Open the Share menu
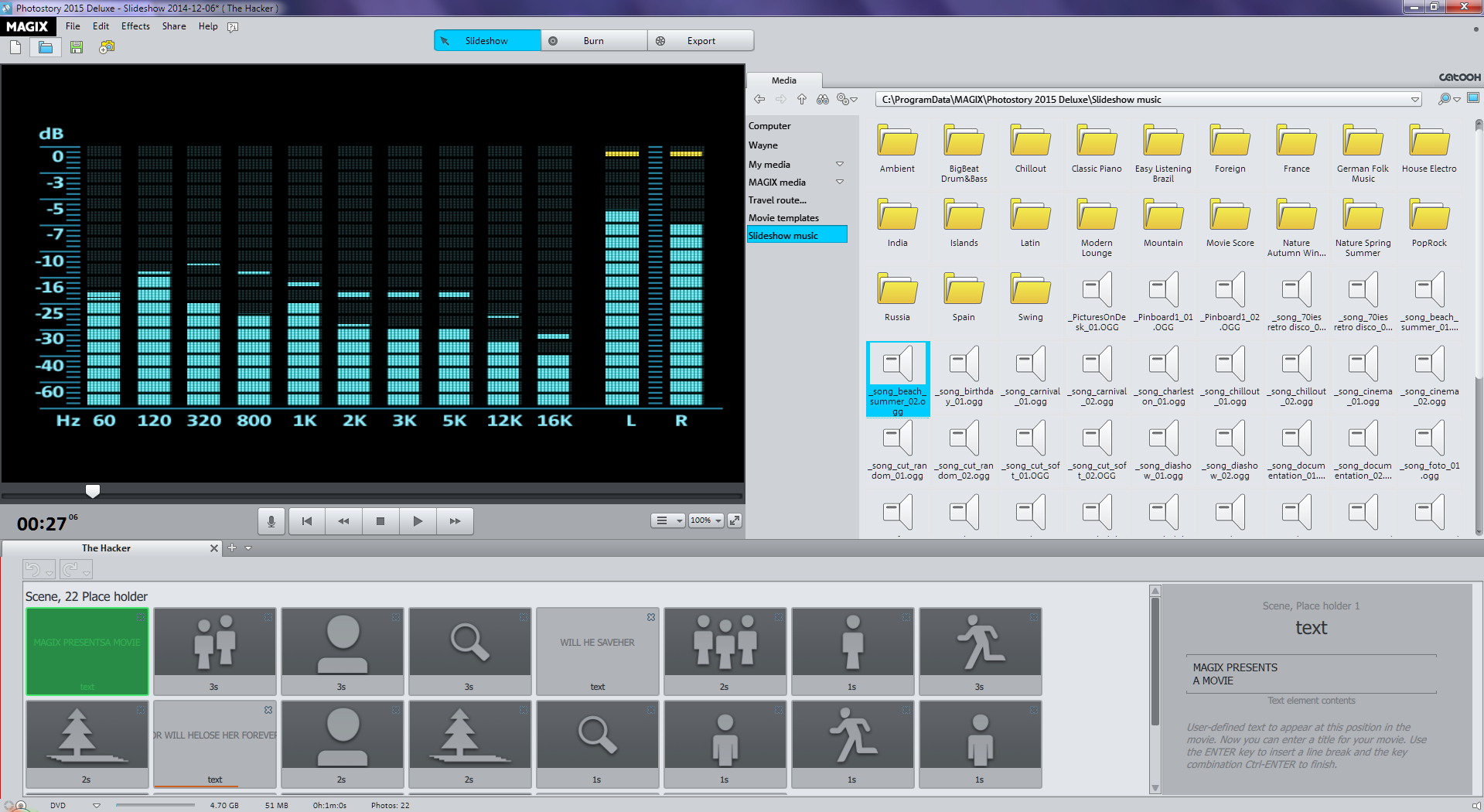Viewport: 1484px width, 812px height. 174,26
